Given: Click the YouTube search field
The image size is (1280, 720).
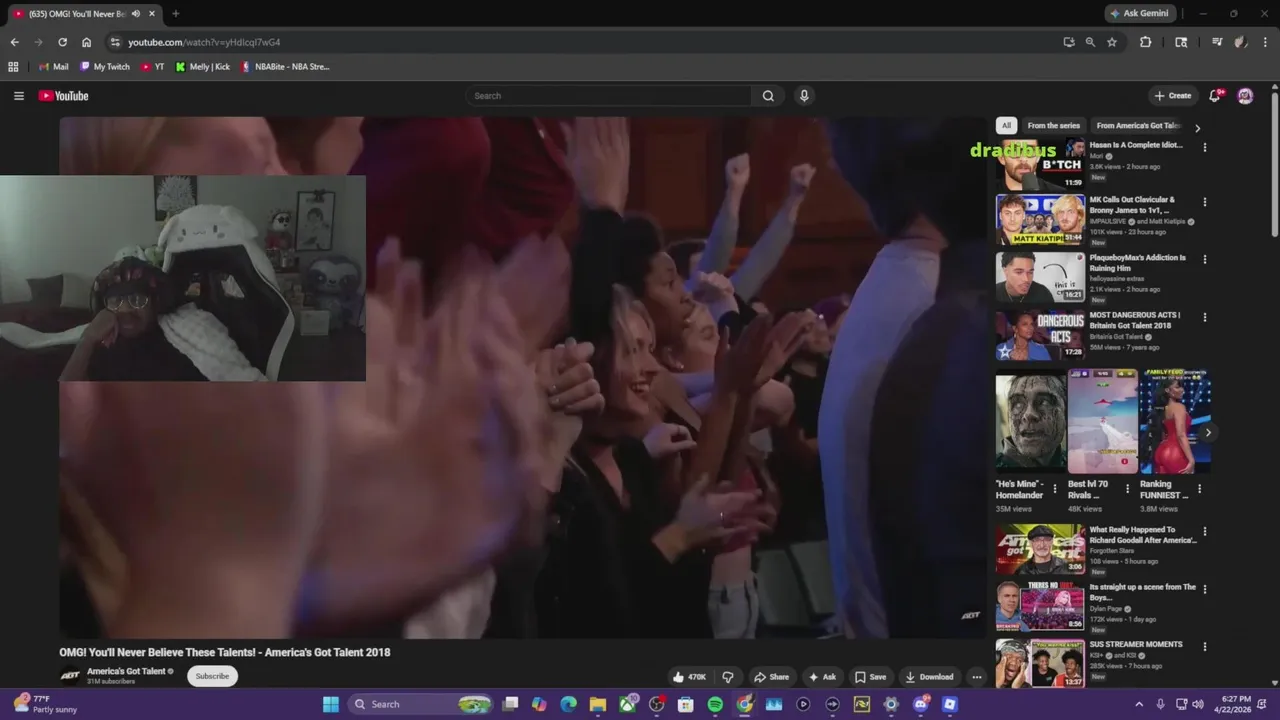Looking at the screenshot, I should point(610,96).
